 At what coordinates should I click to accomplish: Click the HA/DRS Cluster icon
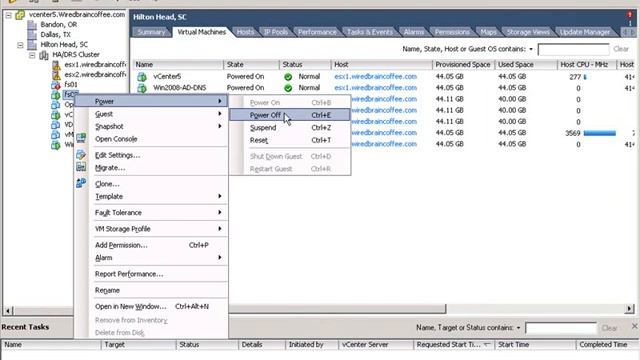(44, 55)
